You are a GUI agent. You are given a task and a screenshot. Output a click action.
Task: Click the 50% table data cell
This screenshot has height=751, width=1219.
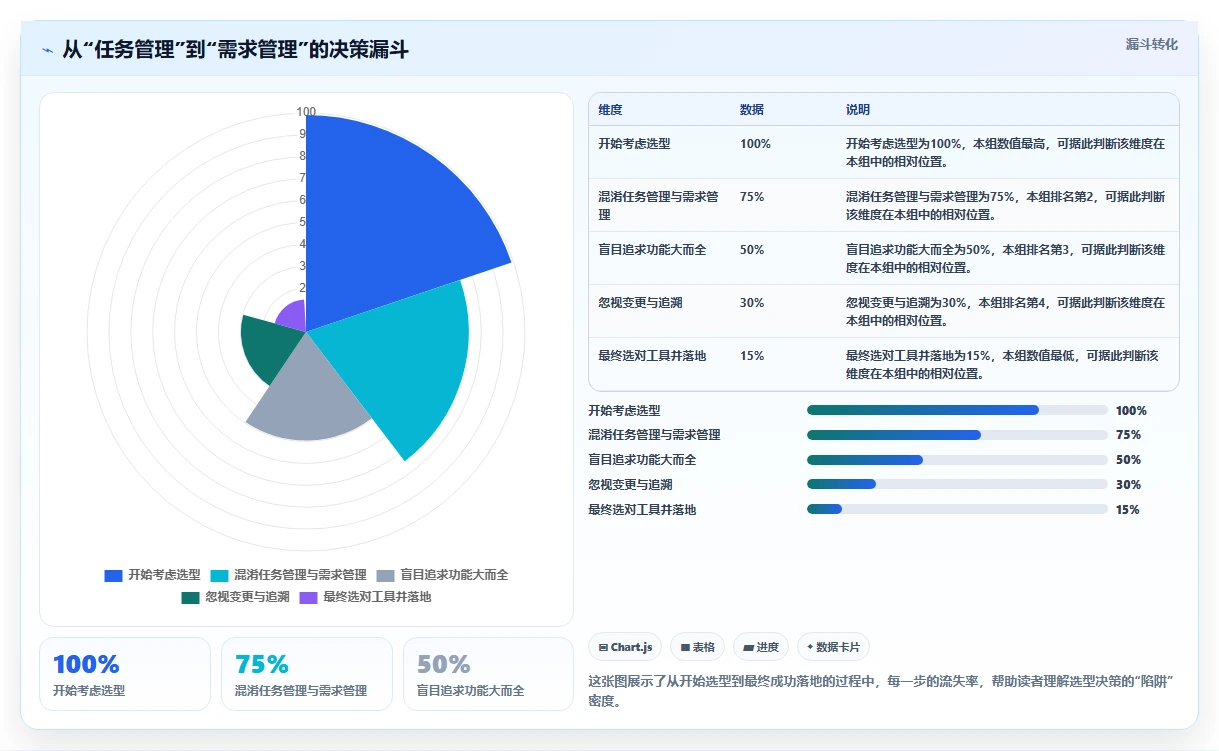pyautogui.click(x=752, y=250)
